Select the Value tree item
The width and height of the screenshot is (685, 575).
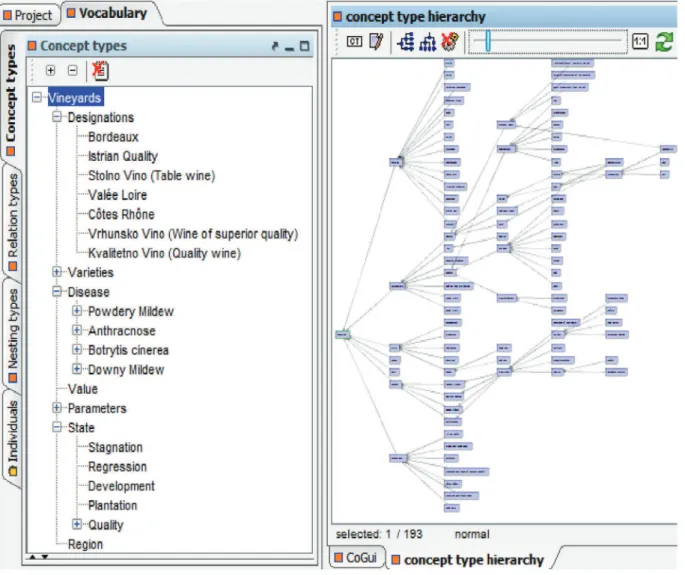(83, 389)
